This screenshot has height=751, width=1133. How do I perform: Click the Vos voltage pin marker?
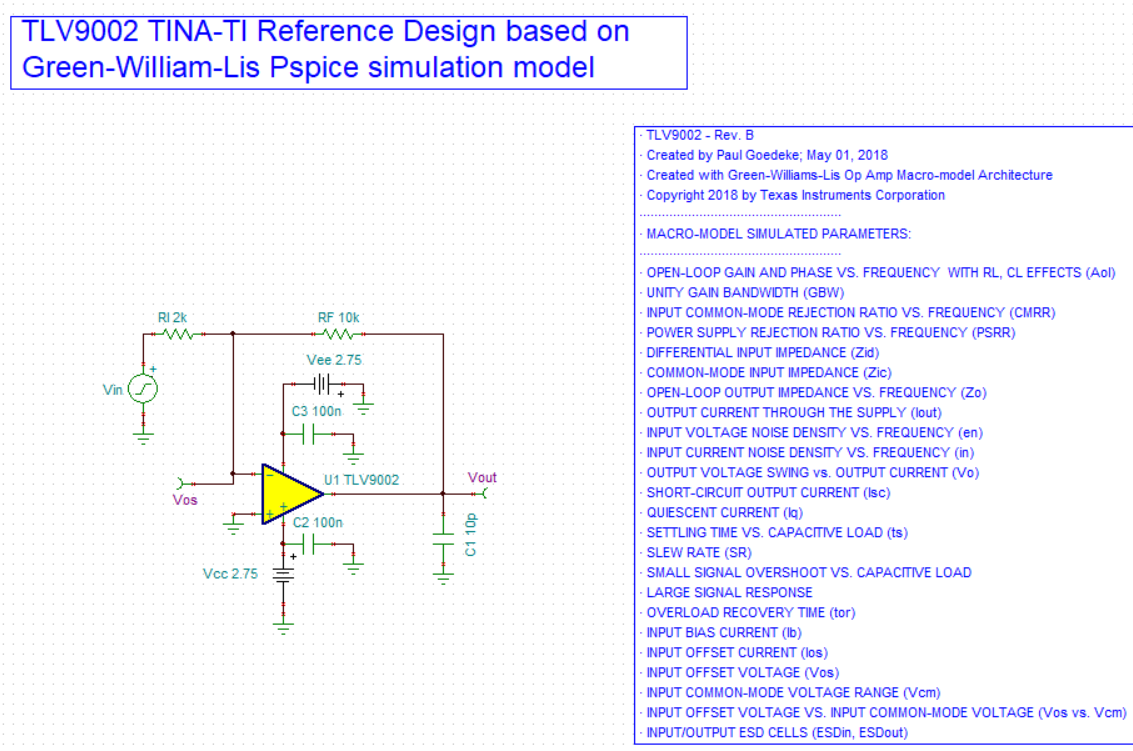182,484
